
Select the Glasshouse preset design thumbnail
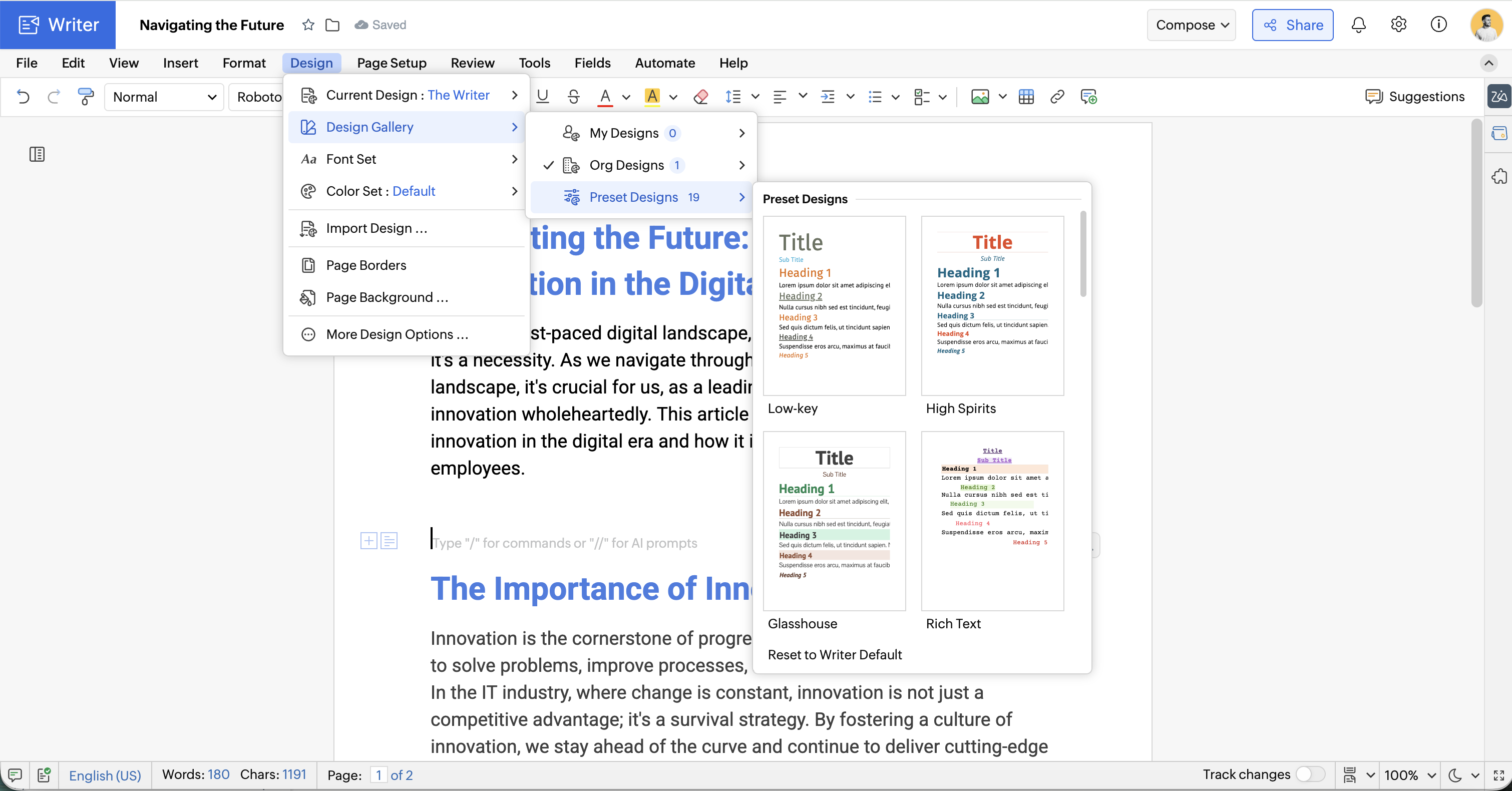pyautogui.click(x=834, y=521)
